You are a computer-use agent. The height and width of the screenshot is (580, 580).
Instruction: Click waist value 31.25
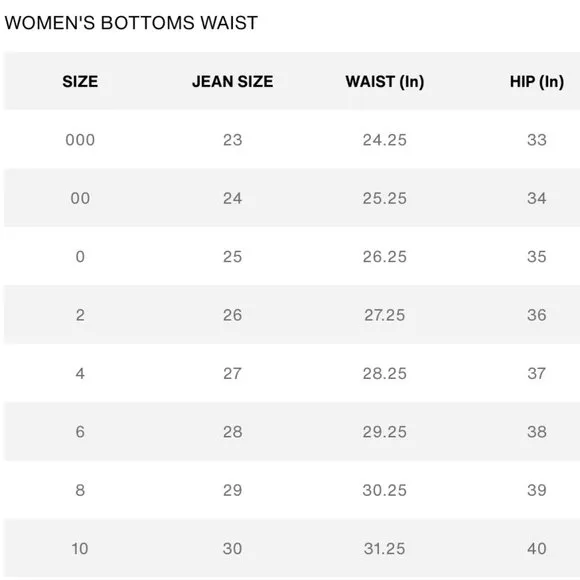coord(385,549)
